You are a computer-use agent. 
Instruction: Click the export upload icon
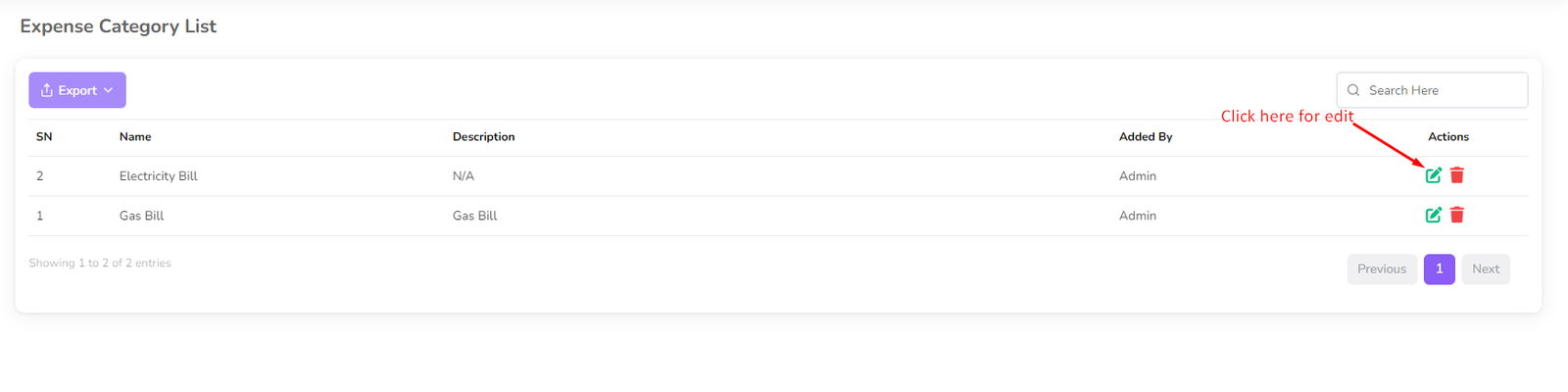coord(46,90)
